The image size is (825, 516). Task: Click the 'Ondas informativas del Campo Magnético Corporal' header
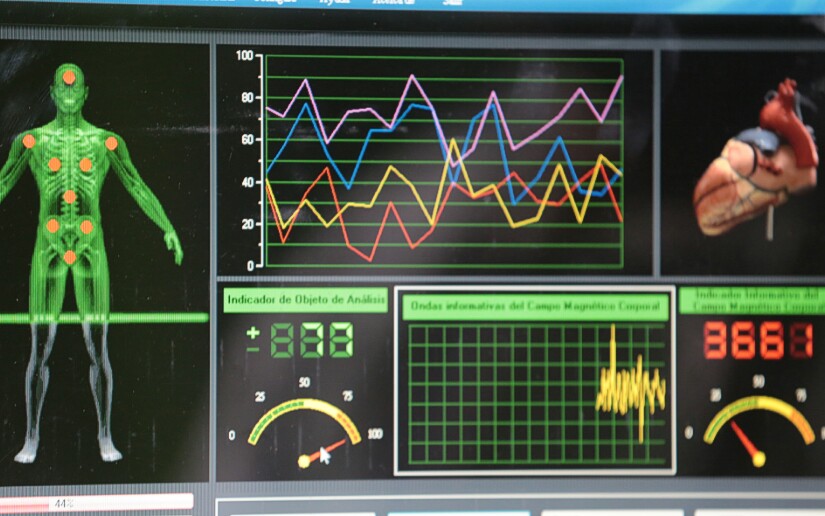(535, 307)
